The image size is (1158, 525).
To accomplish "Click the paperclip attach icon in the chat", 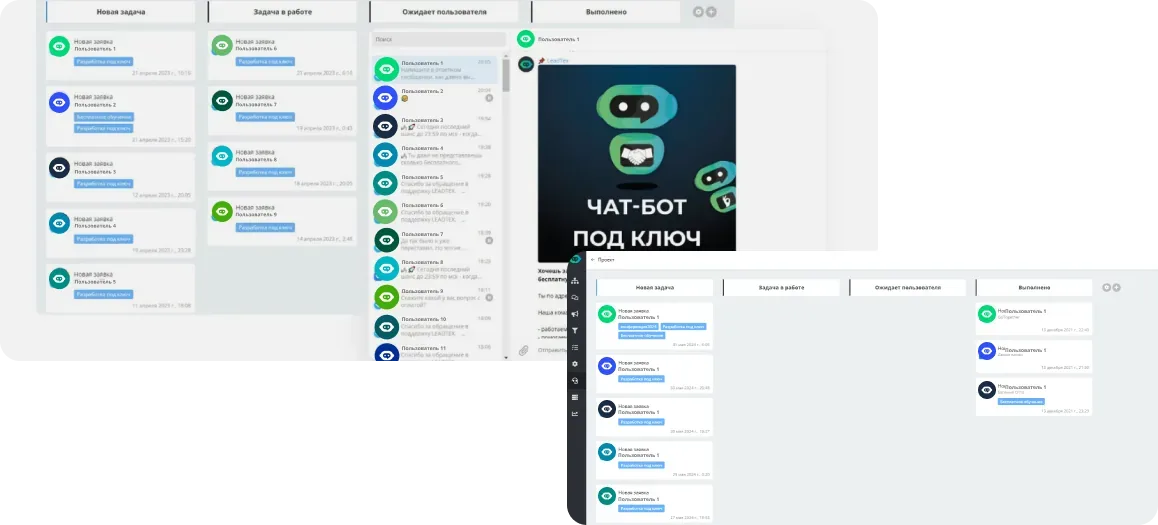I will [x=524, y=350].
